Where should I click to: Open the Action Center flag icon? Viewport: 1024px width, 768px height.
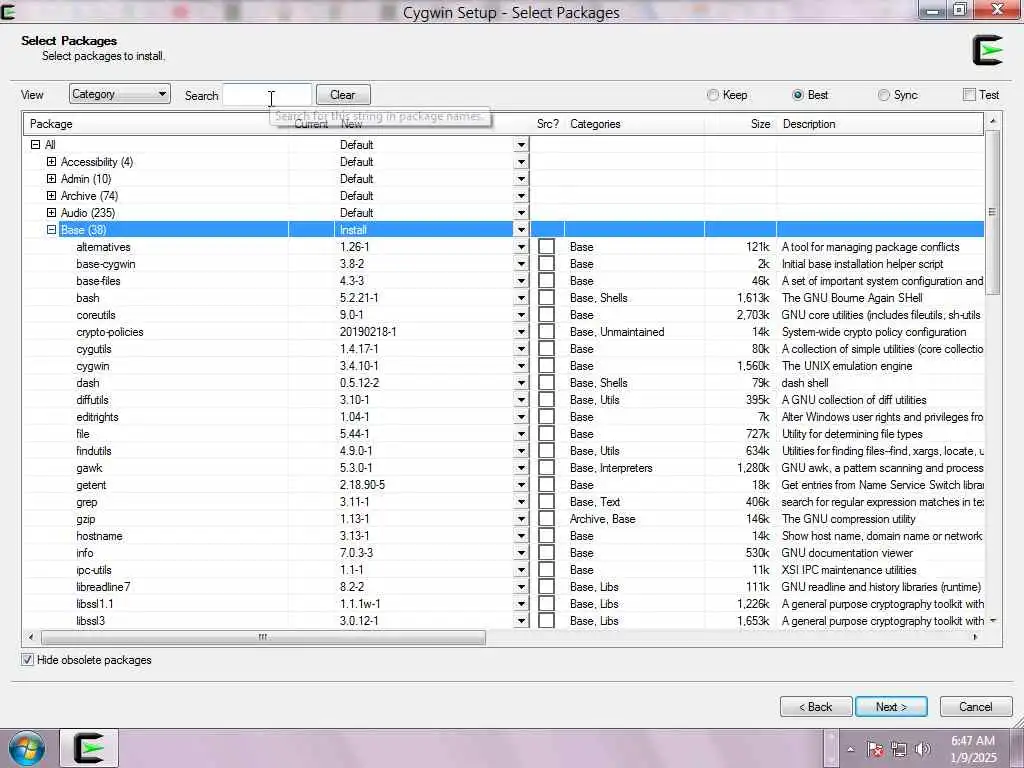[874, 750]
